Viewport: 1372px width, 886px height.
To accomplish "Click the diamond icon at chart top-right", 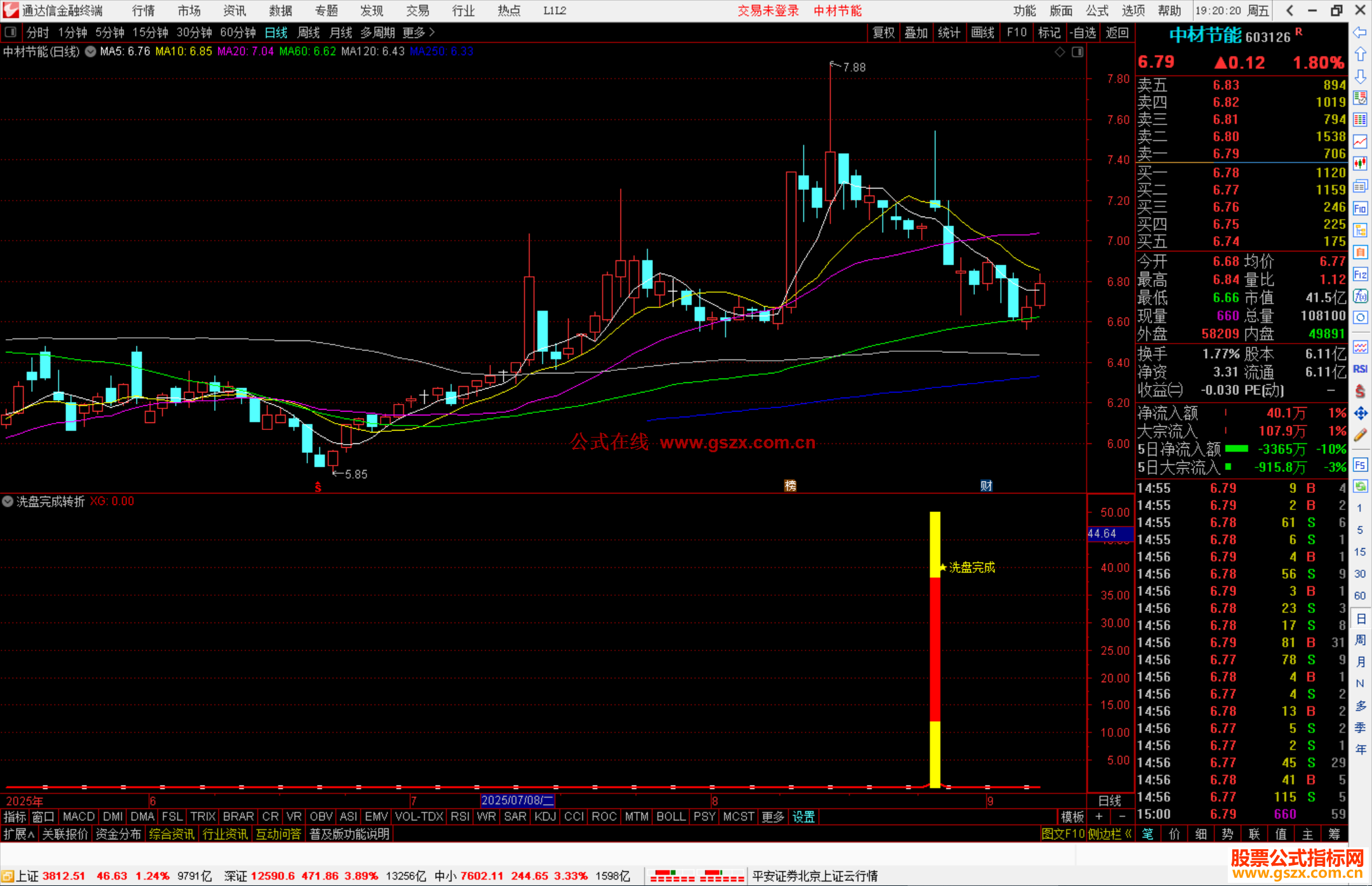I will tap(1060, 52).
